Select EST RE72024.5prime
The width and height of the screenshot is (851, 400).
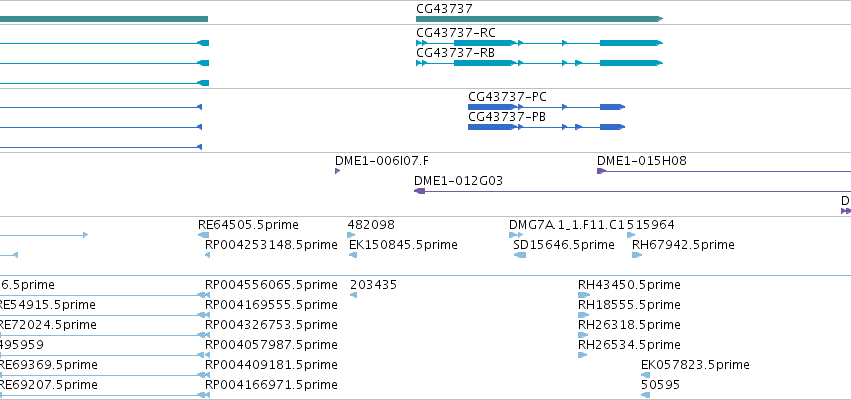click(48, 325)
